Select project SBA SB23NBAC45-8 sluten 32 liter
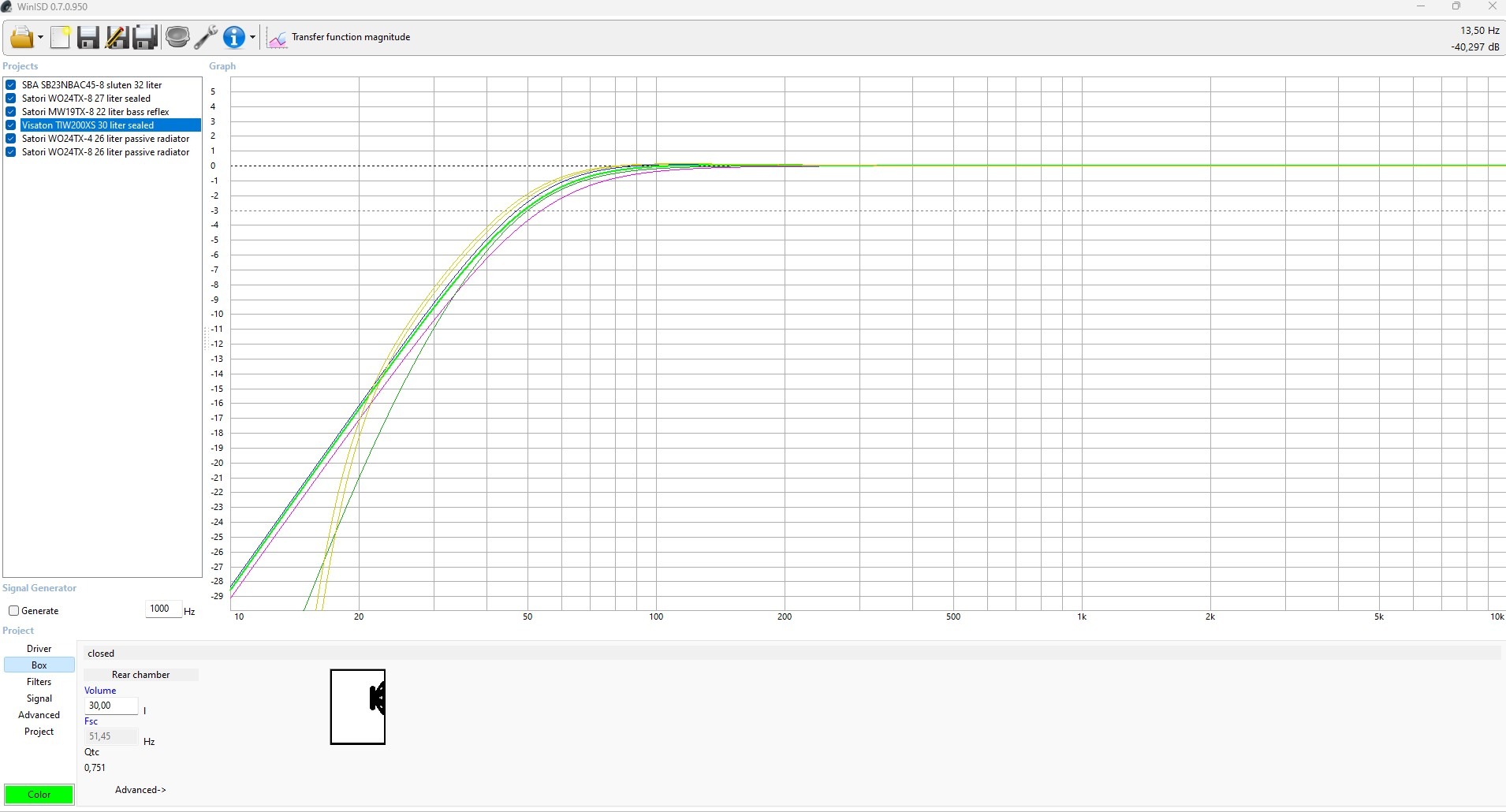This screenshot has height=812, width=1506. click(x=92, y=85)
